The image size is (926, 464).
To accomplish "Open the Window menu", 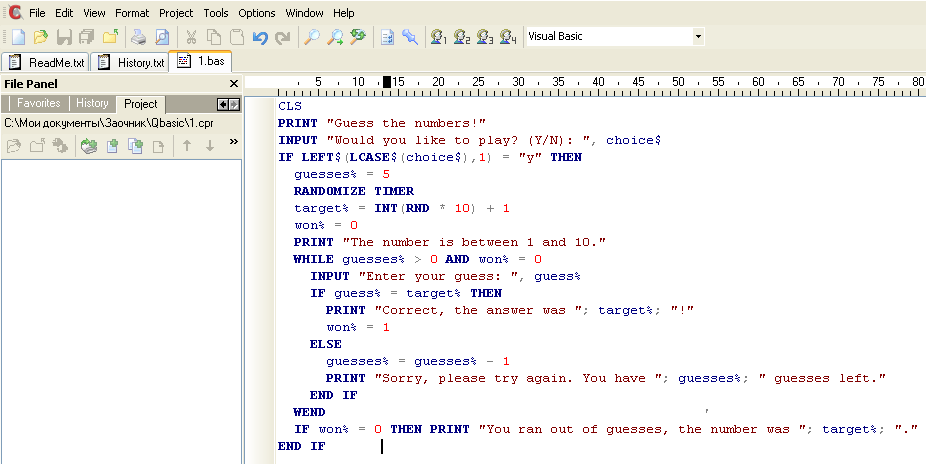I will coord(304,13).
